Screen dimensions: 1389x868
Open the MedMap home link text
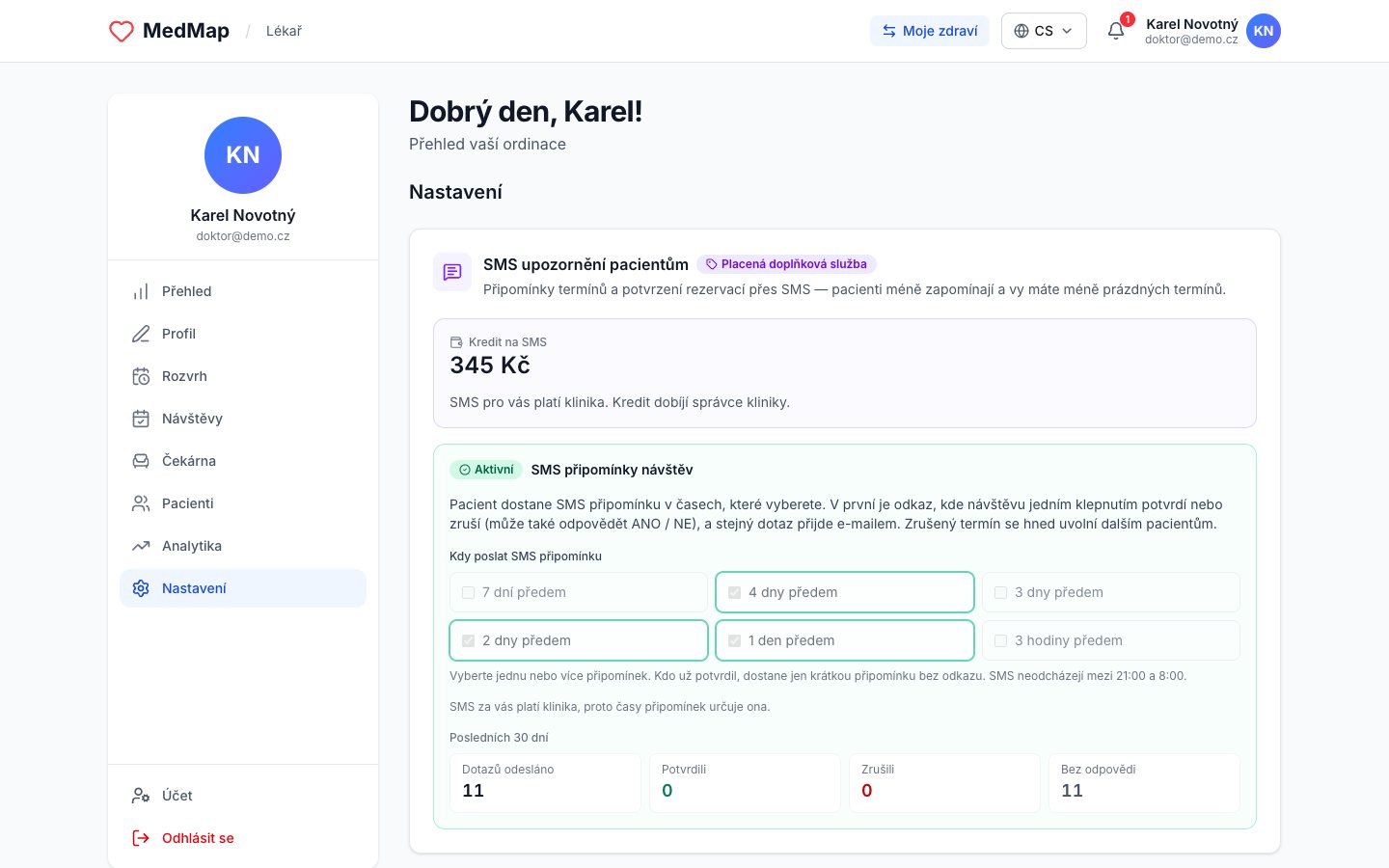tap(186, 31)
